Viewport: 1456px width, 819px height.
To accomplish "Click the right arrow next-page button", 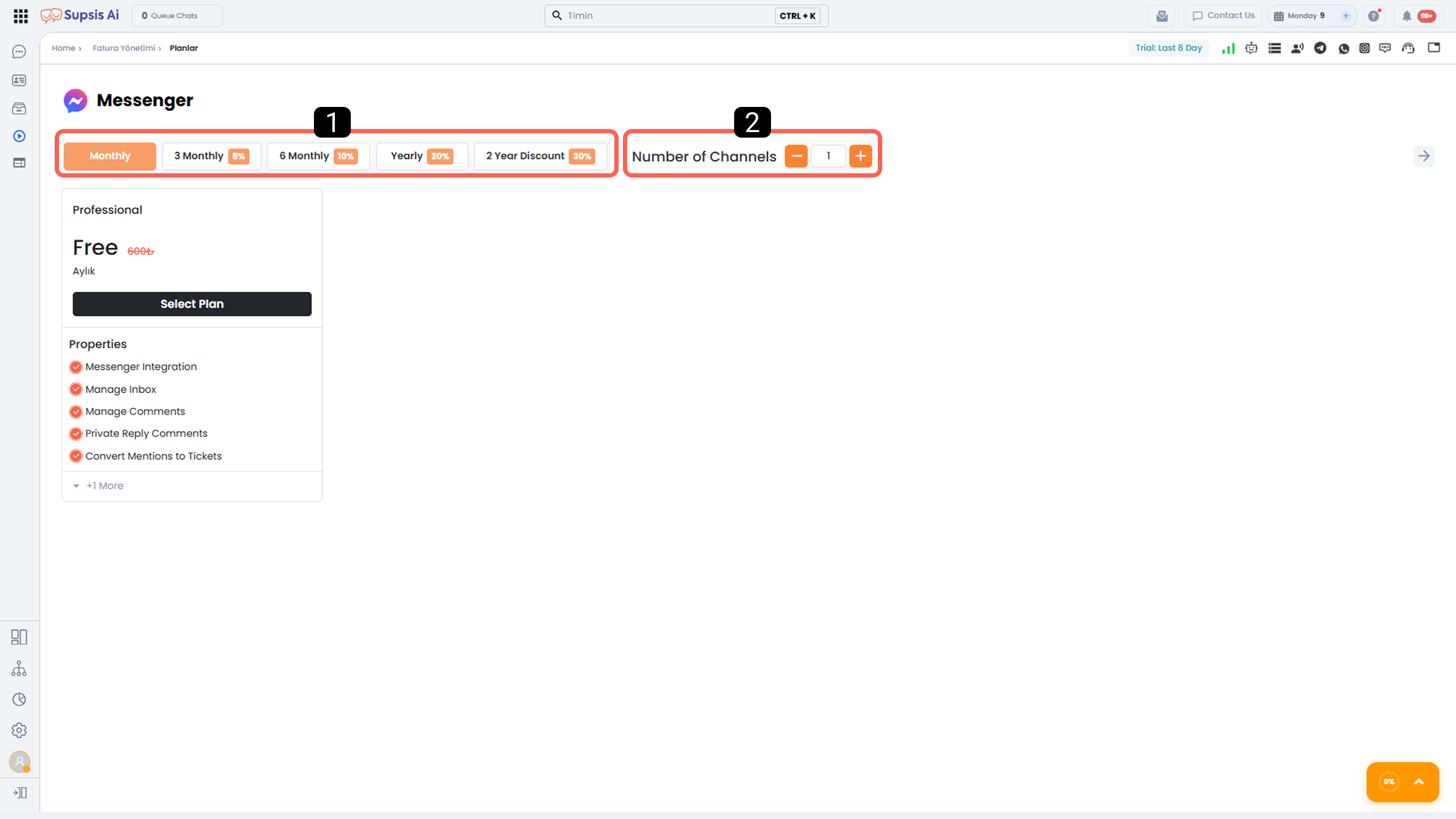I will pyautogui.click(x=1424, y=156).
